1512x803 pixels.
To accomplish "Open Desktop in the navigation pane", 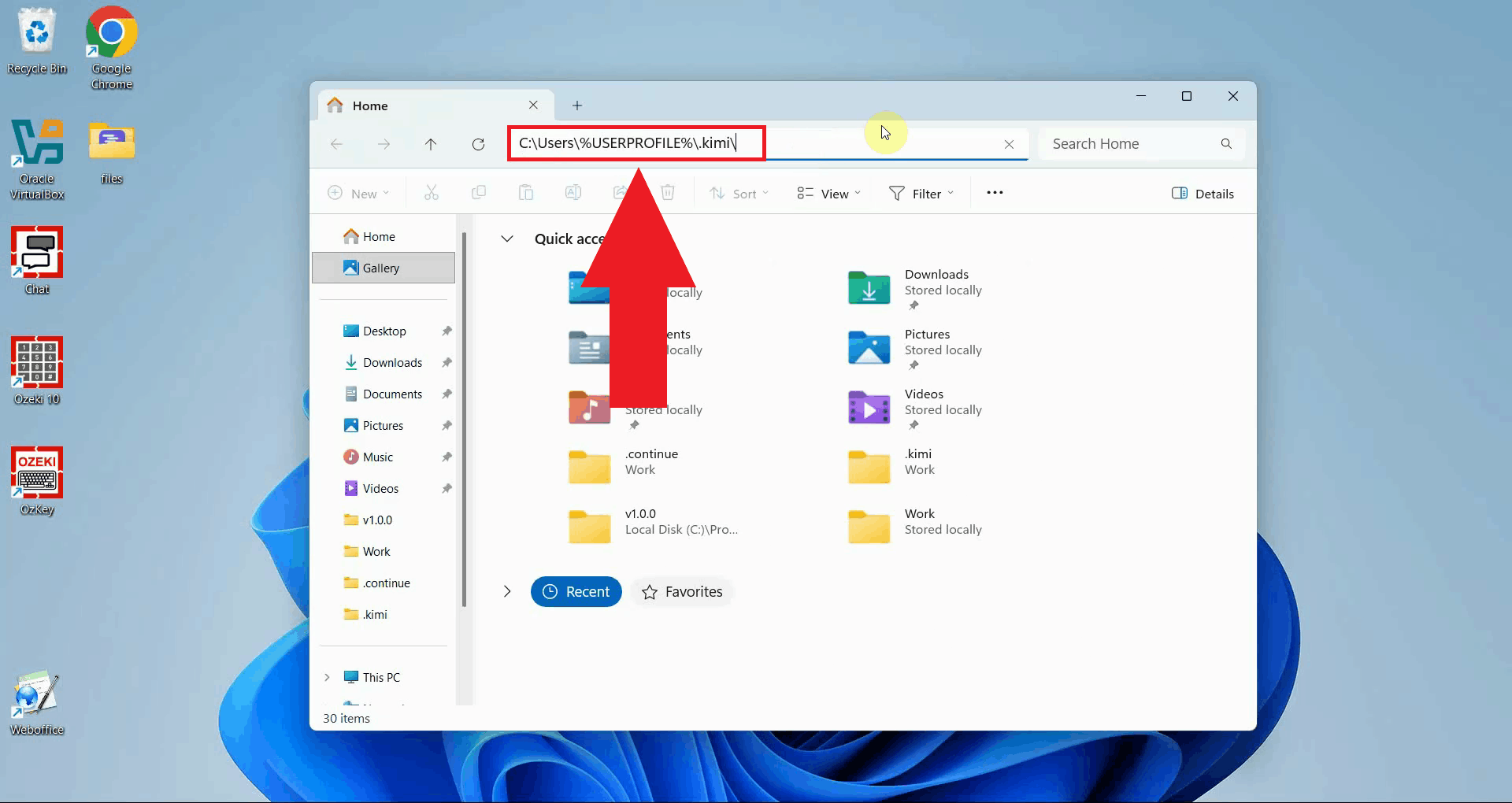I will (x=384, y=331).
